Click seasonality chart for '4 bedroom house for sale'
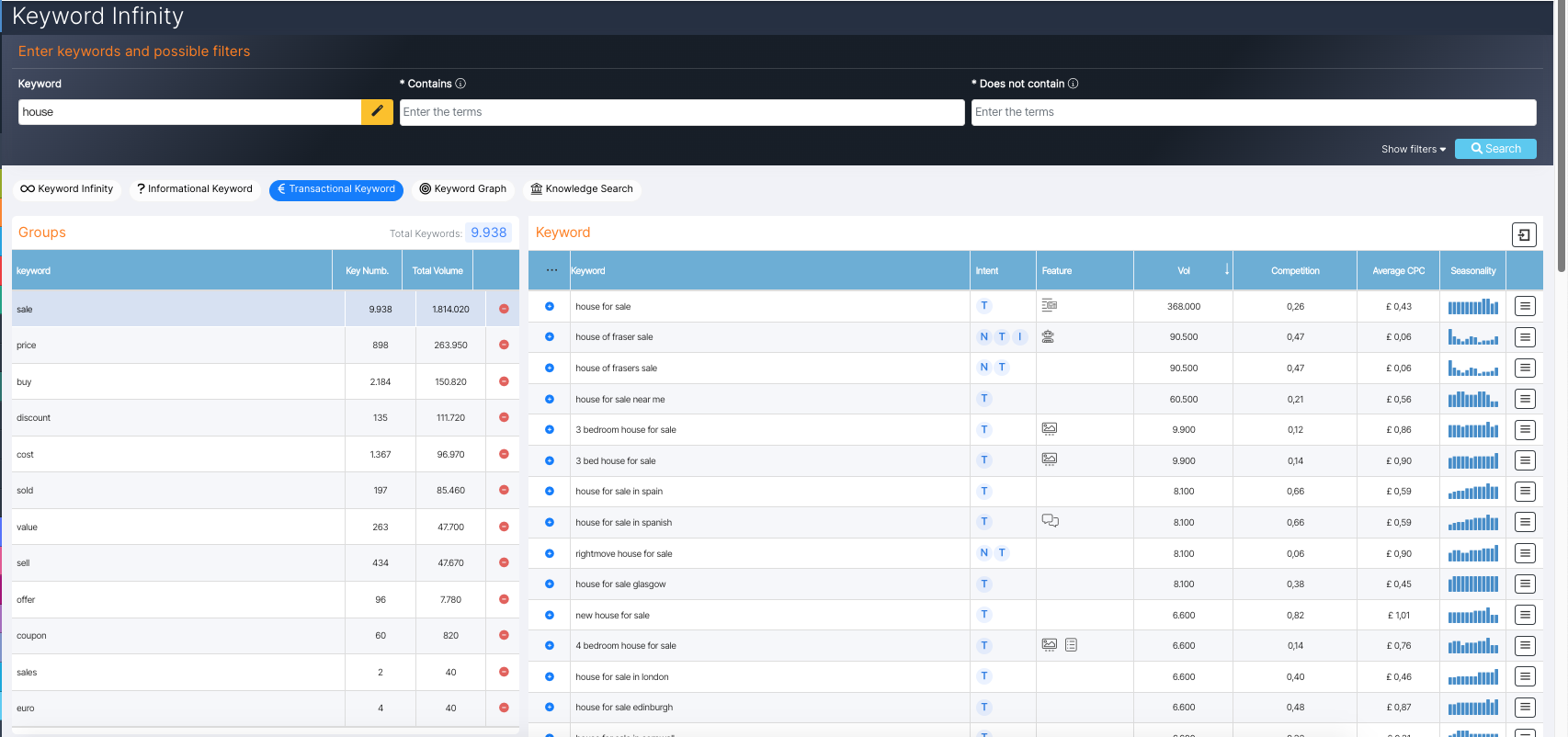1568x737 pixels. pos(1473,646)
